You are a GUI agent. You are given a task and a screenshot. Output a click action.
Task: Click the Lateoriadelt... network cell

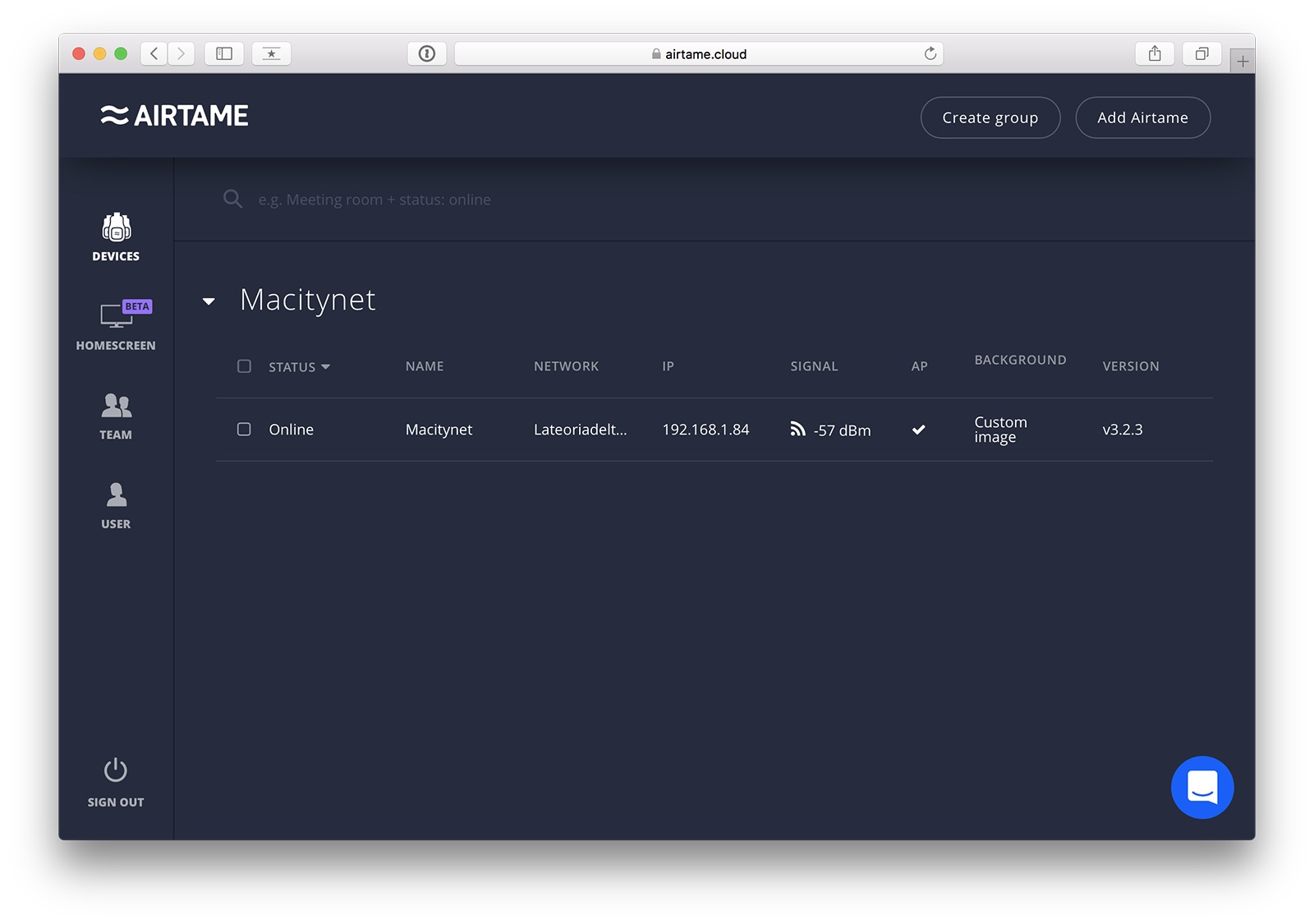click(581, 430)
